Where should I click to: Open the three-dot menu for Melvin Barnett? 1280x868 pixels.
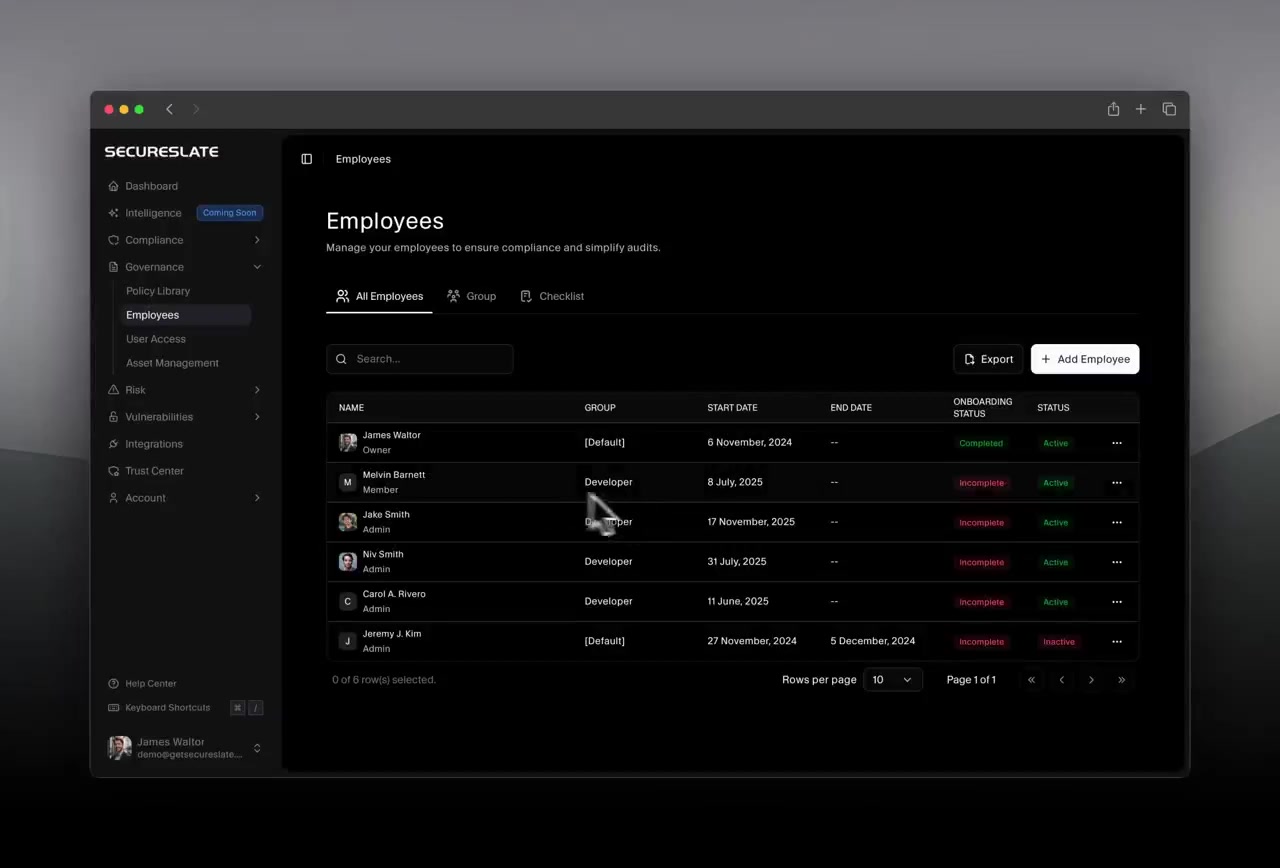pyautogui.click(x=1117, y=483)
